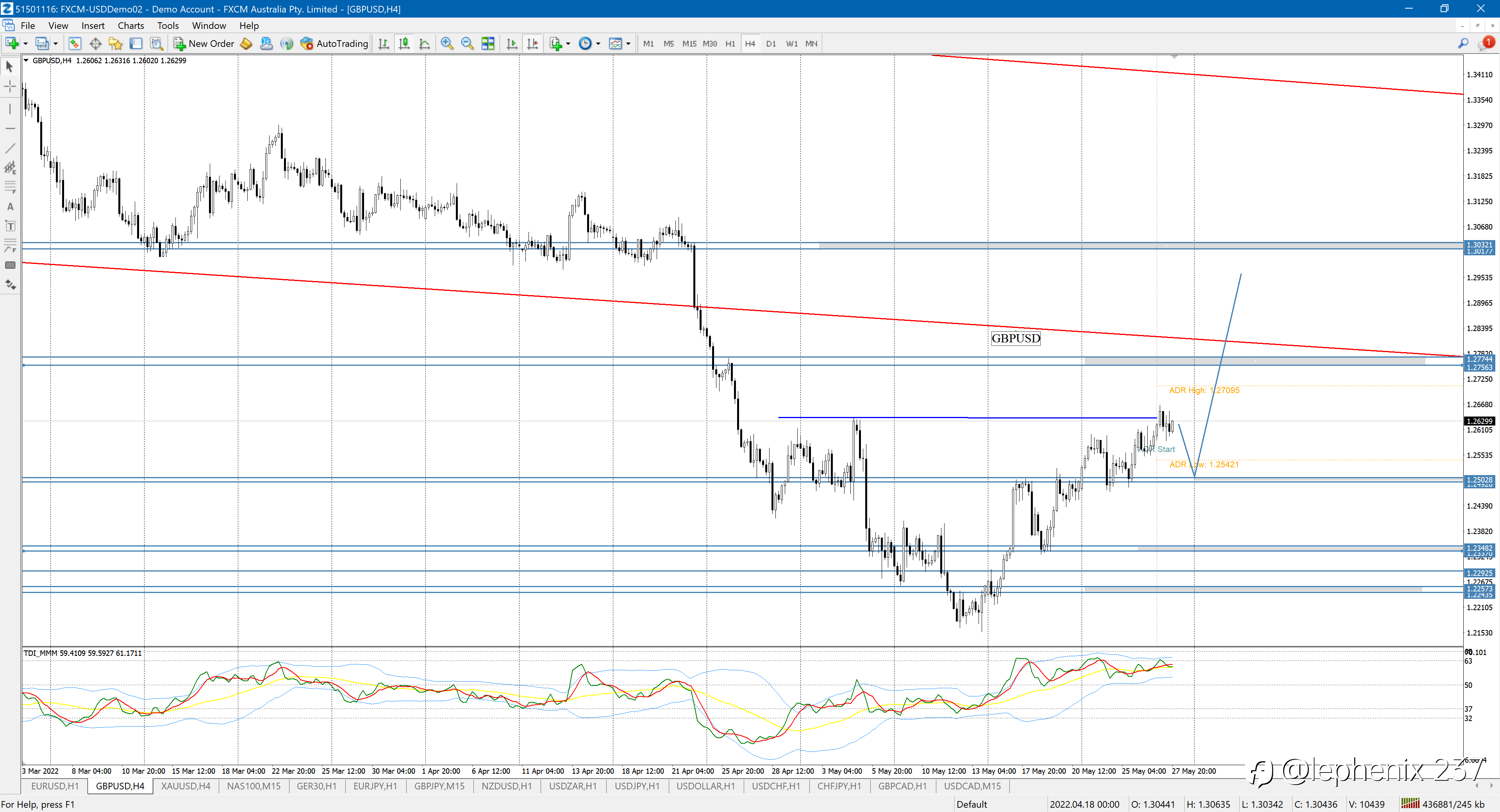Expand the Templates dropdown arrow
The height and width of the screenshot is (812, 1500).
click(x=628, y=44)
